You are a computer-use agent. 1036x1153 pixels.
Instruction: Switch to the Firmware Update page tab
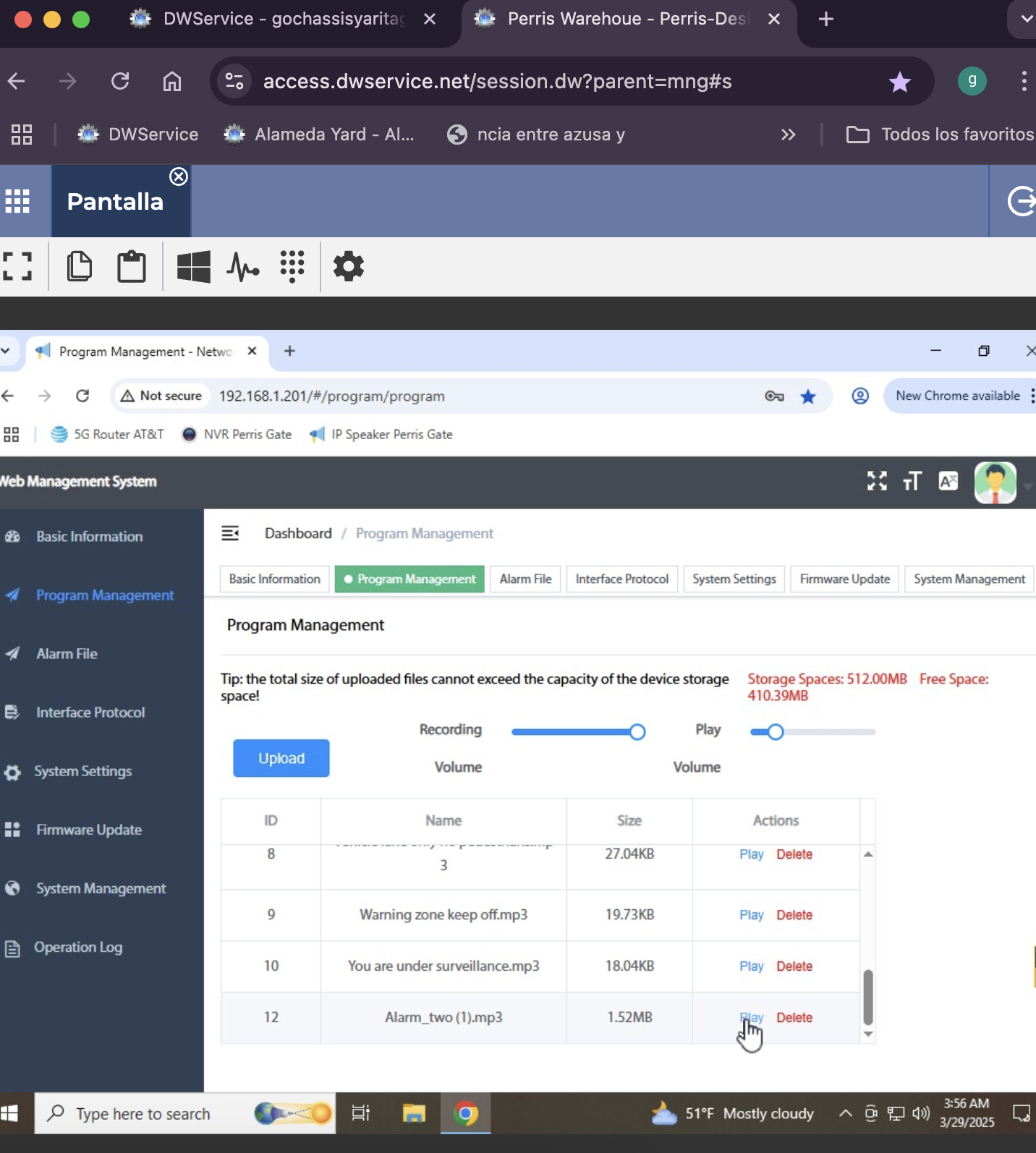[845, 579]
